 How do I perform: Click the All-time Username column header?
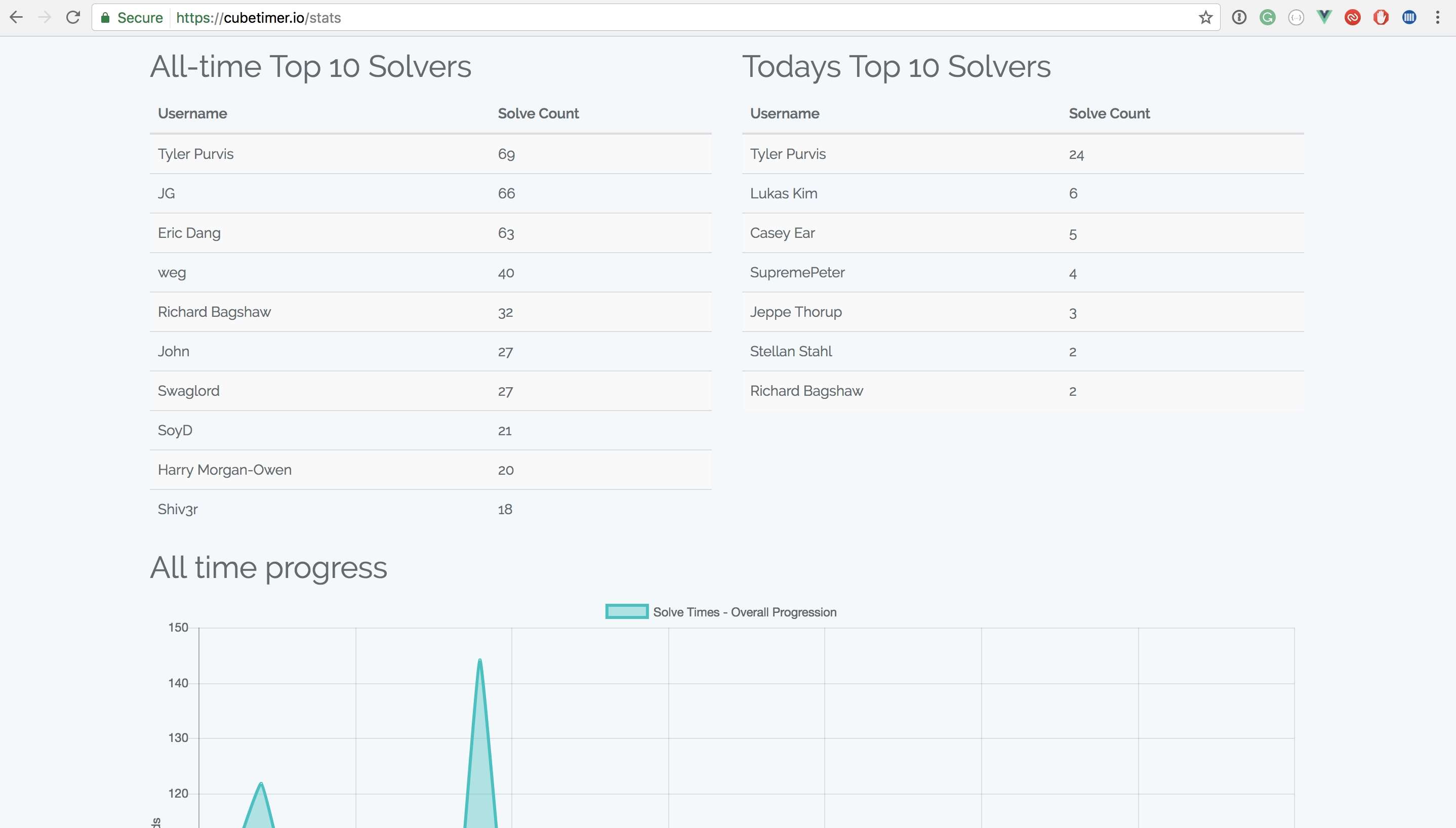click(192, 113)
